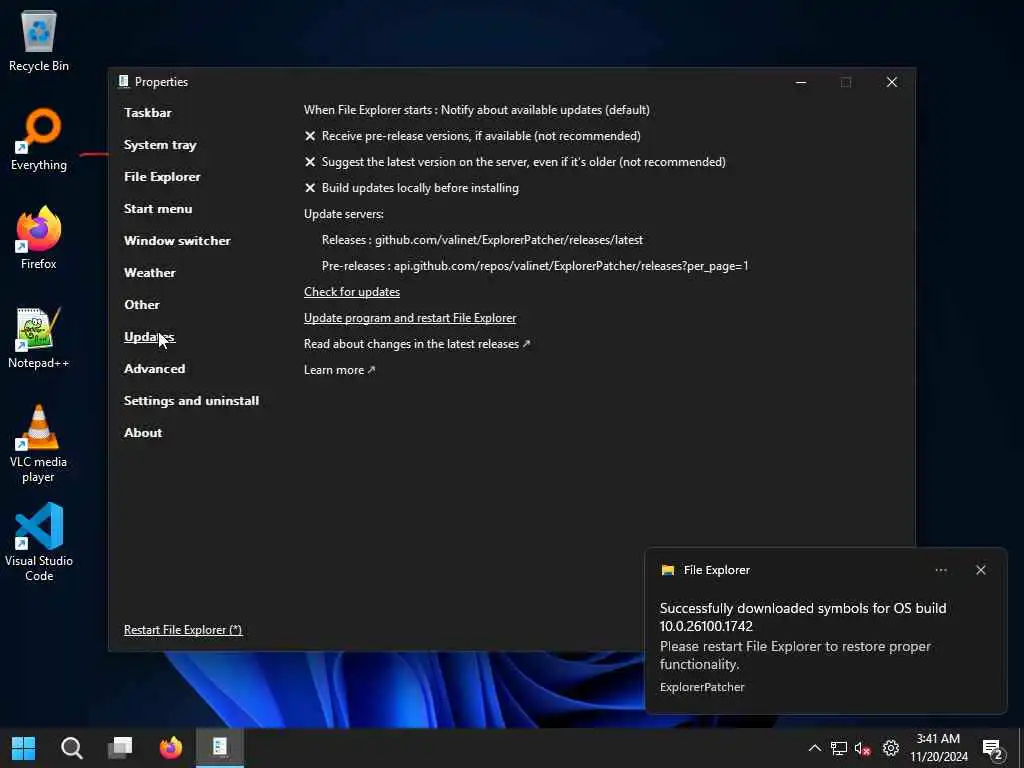Open Task View on taskbar
The height and width of the screenshot is (768, 1024).
tap(120, 748)
